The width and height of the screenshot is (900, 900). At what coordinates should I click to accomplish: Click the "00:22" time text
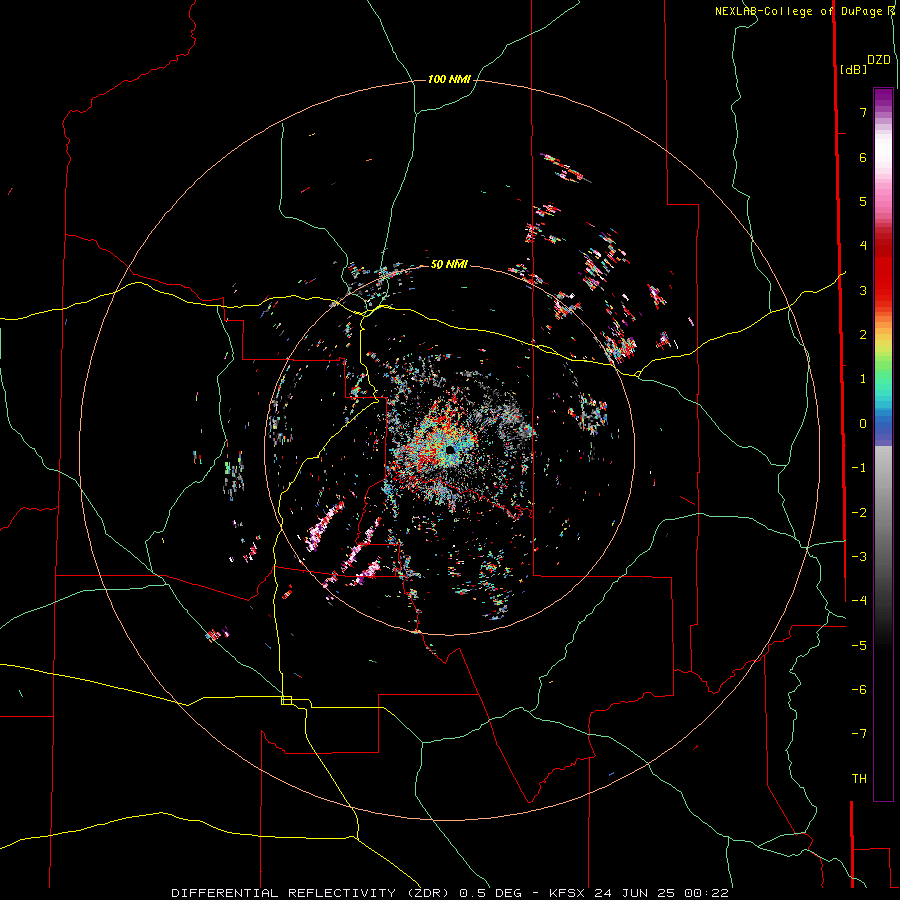click(707, 893)
